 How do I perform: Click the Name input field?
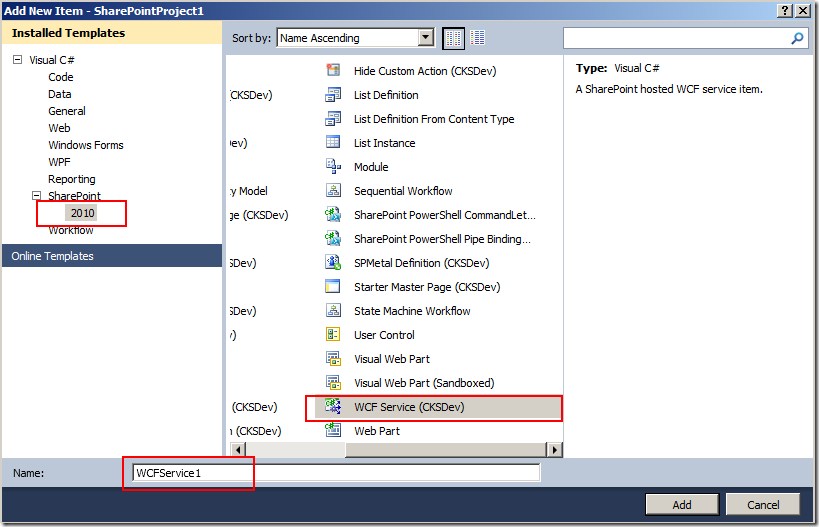[x=335, y=473]
